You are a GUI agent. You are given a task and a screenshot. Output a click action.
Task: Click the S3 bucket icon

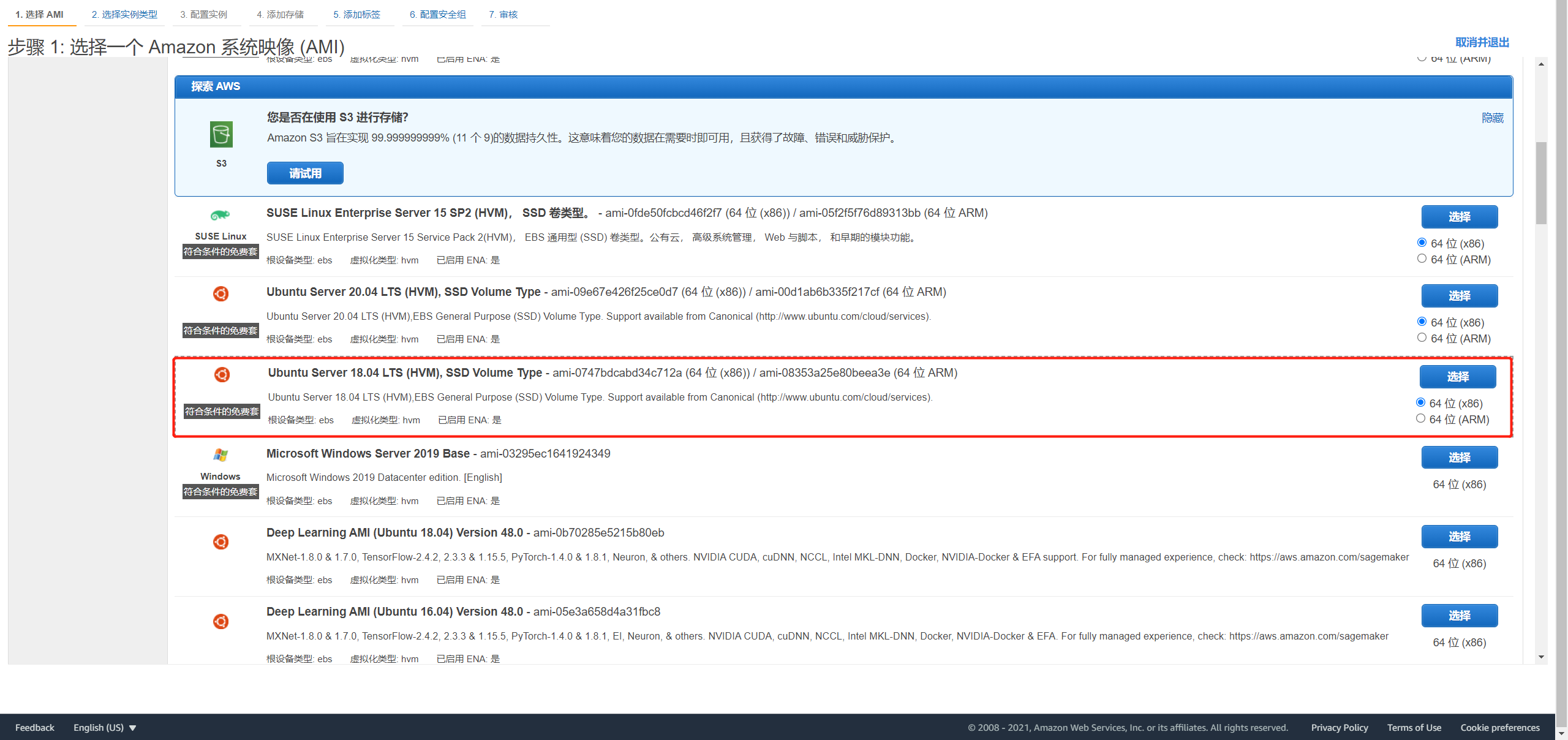221,134
